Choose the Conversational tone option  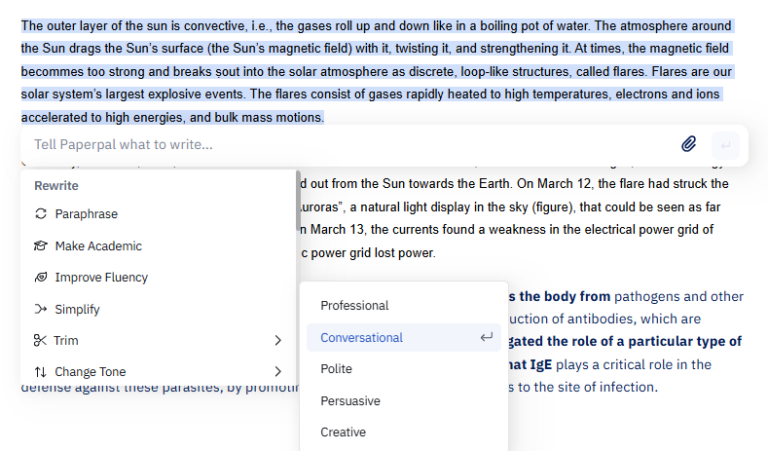coord(404,337)
